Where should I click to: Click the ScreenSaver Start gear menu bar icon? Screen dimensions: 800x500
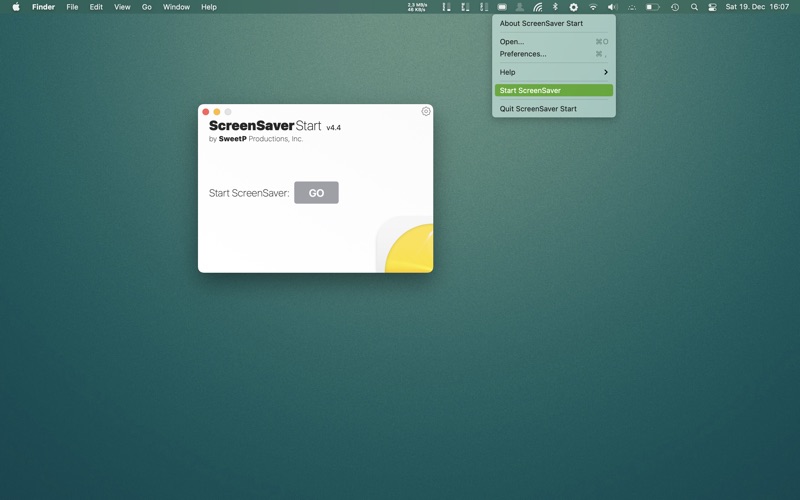(573, 7)
